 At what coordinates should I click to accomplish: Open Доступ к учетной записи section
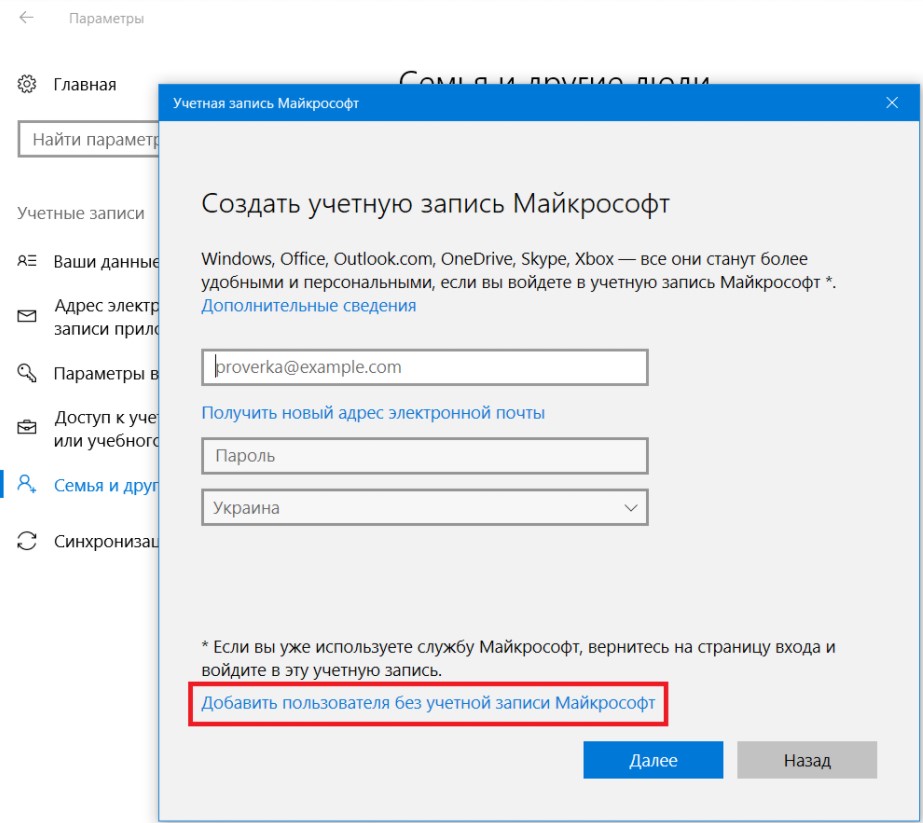tap(106, 429)
